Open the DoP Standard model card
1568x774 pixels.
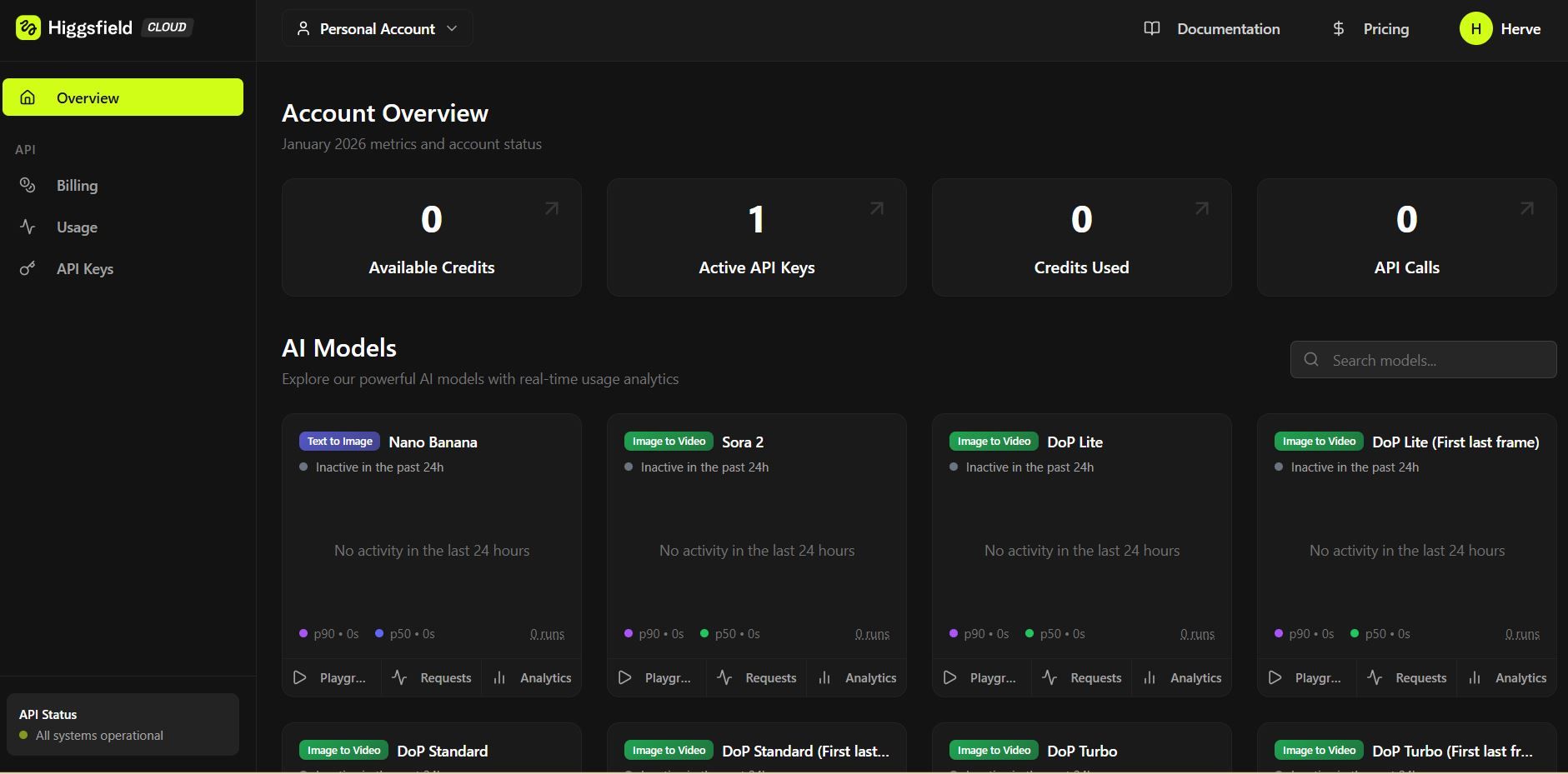[442, 751]
